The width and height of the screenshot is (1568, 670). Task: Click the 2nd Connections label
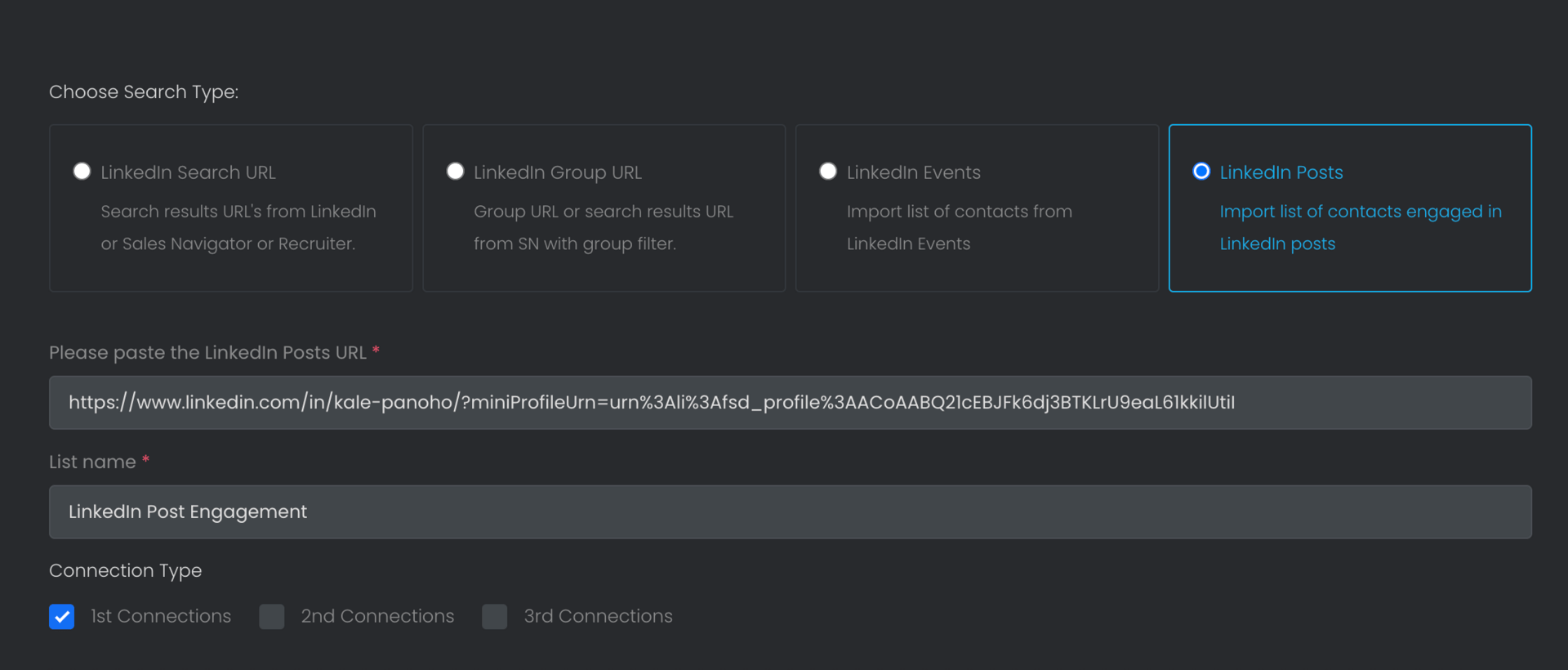pos(377,616)
